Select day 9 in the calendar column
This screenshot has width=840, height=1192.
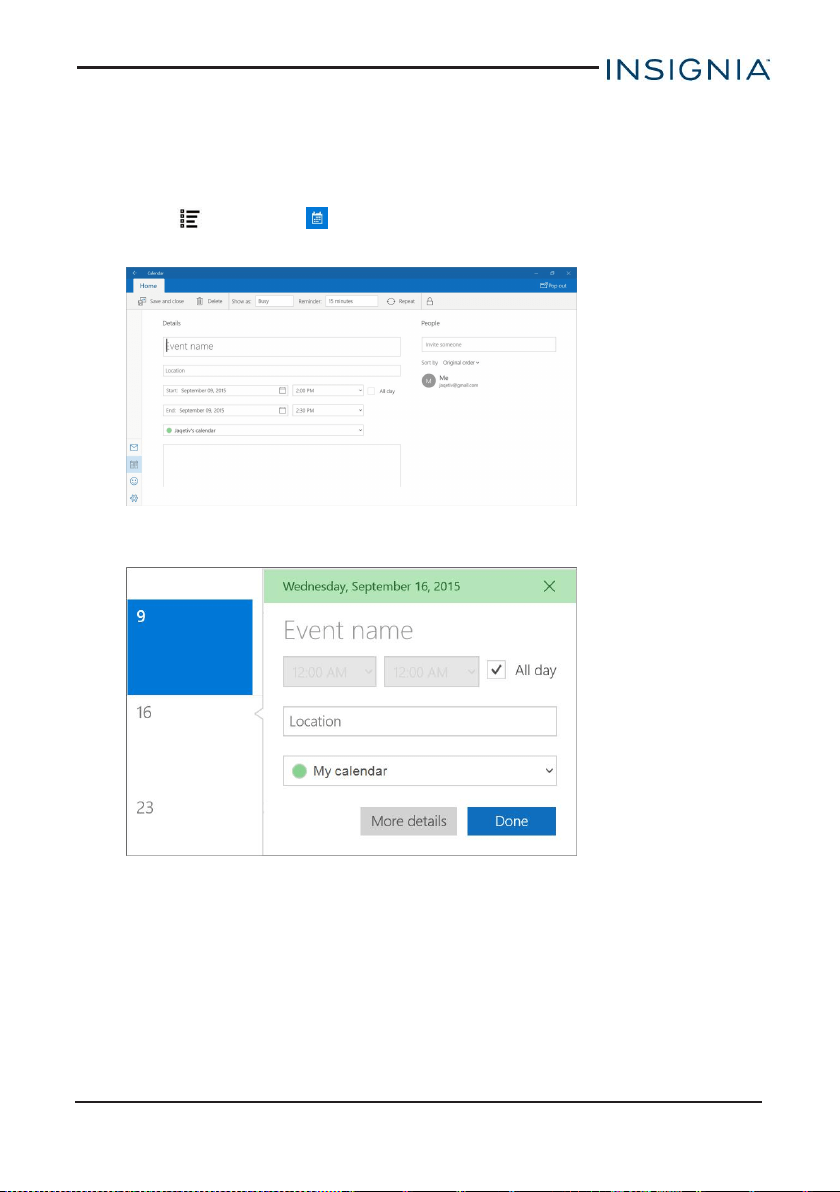pyautogui.click(x=190, y=647)
